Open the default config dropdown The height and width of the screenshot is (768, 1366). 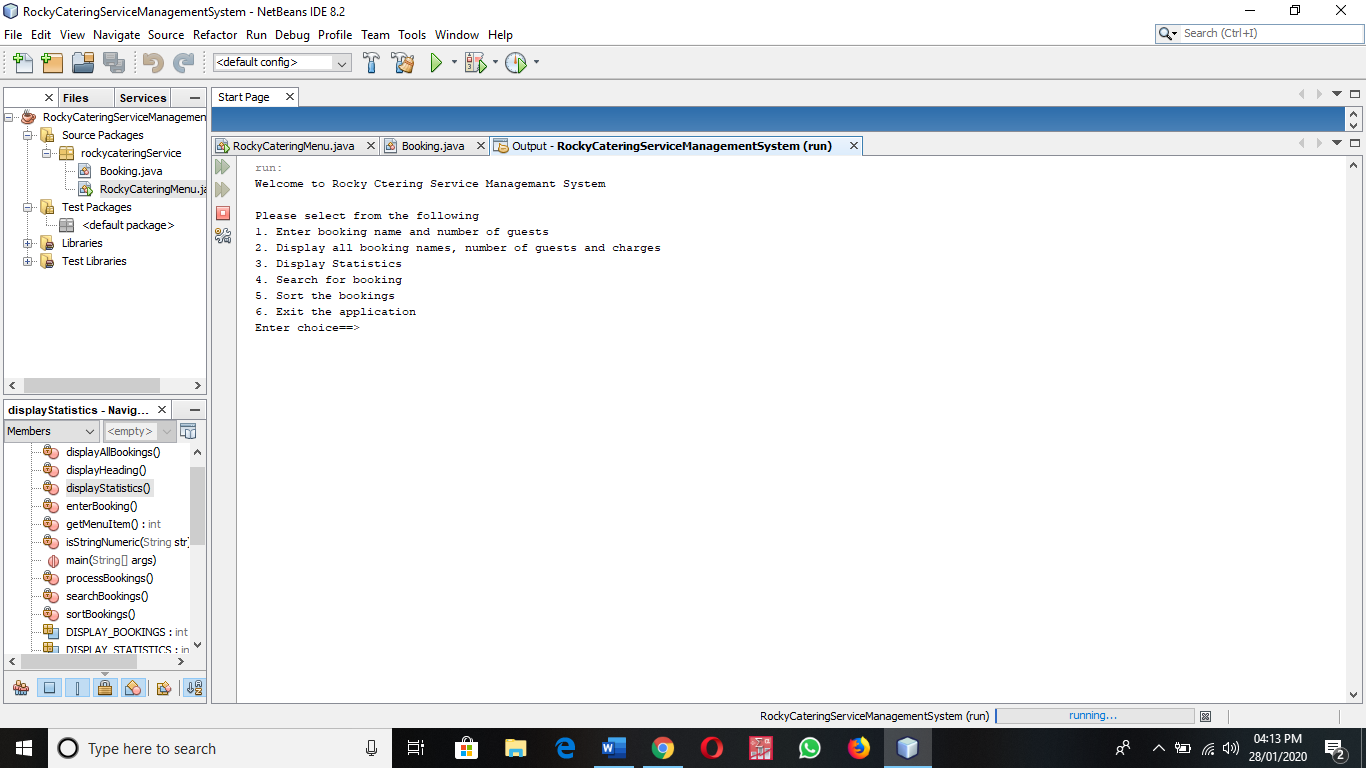[282, 63]
